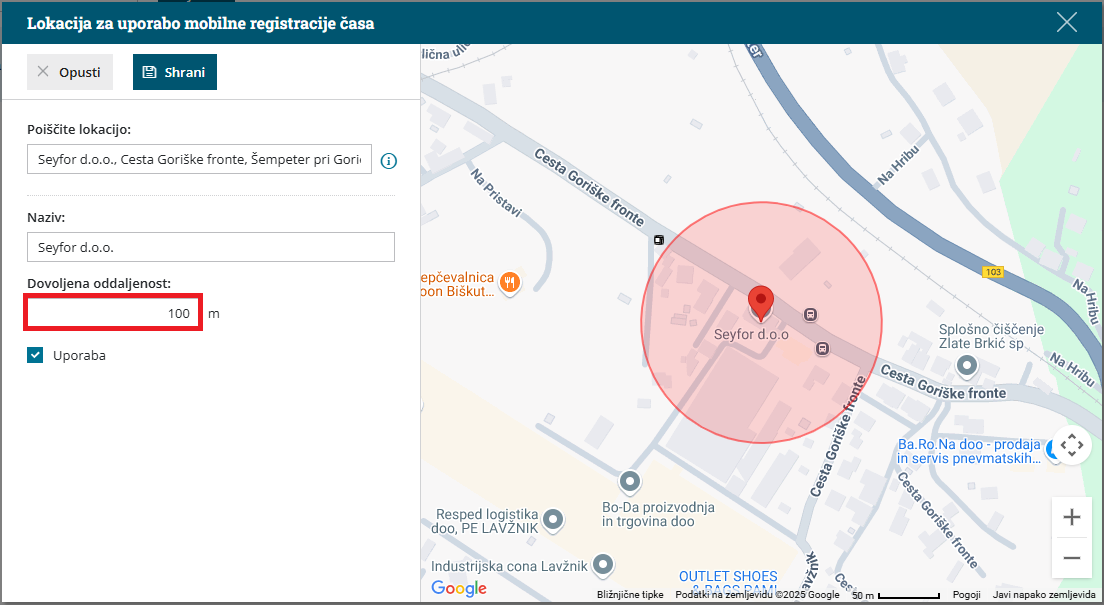The width and height of the screenshot is (1104, 605).
Task: Click the Opusti cancel button
Action: pyautogui.click(x=70, y=72)
